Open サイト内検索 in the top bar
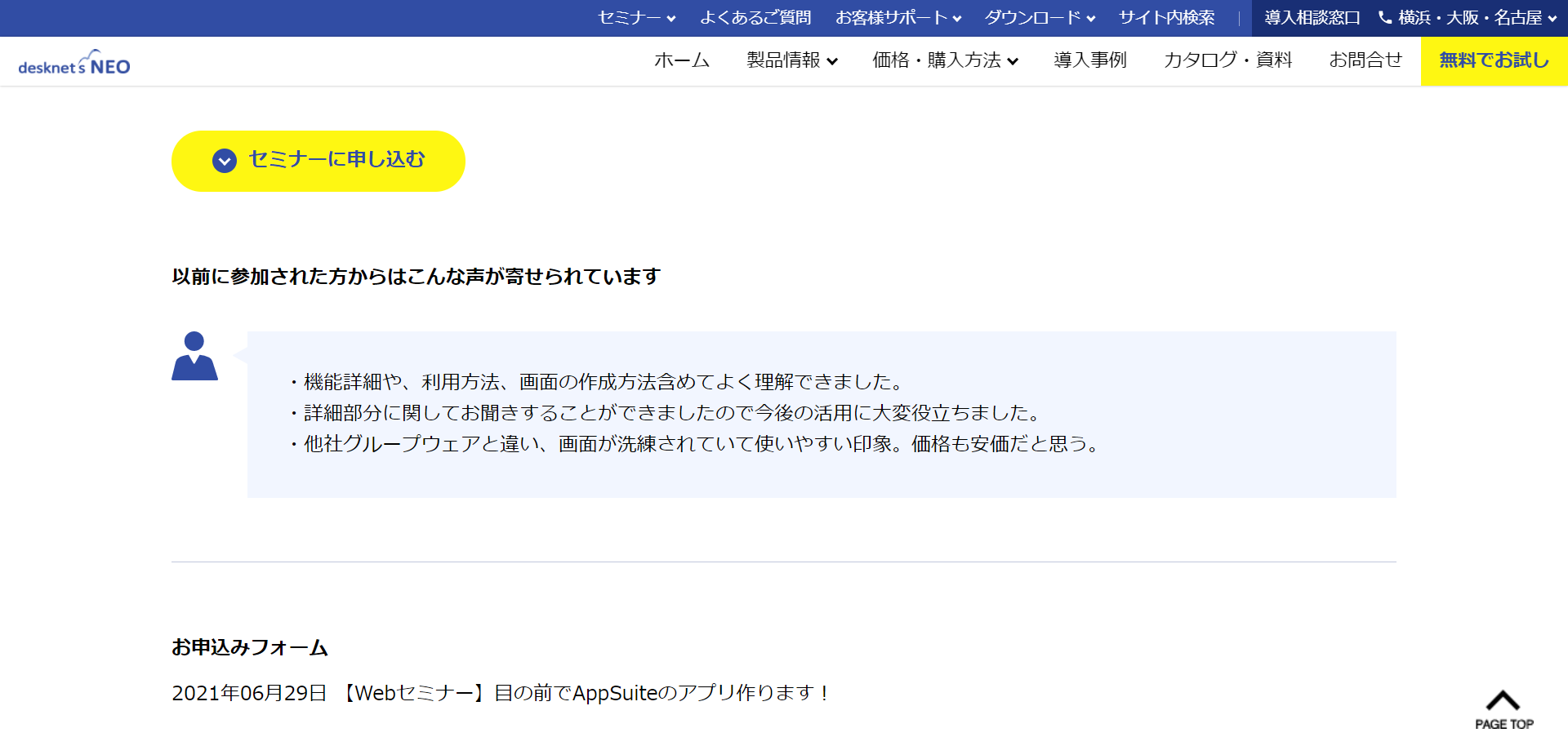1568x746 pixels. tap(1166, 18)
